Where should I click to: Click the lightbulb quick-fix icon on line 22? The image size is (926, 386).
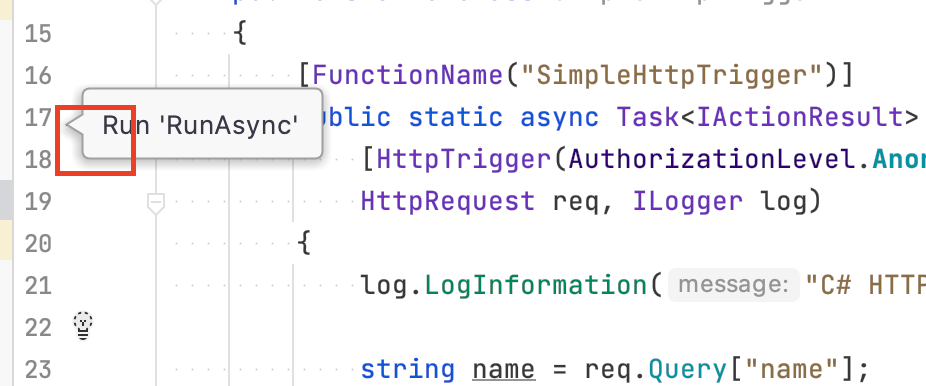point(83,326)
